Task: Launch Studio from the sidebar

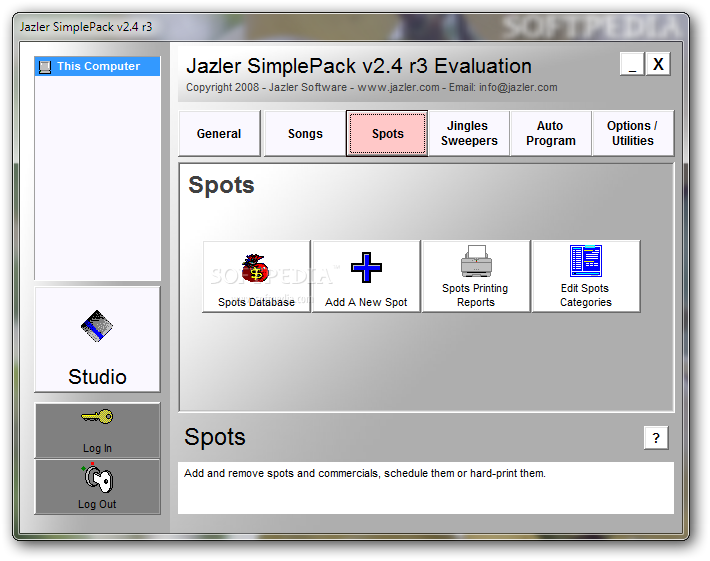Action: (97, 339)
